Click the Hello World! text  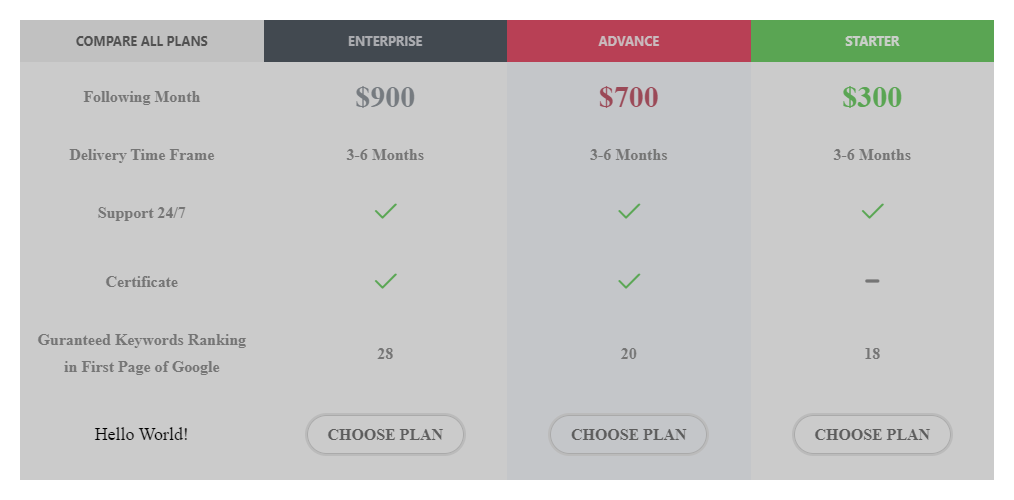[x=141, y=434]
